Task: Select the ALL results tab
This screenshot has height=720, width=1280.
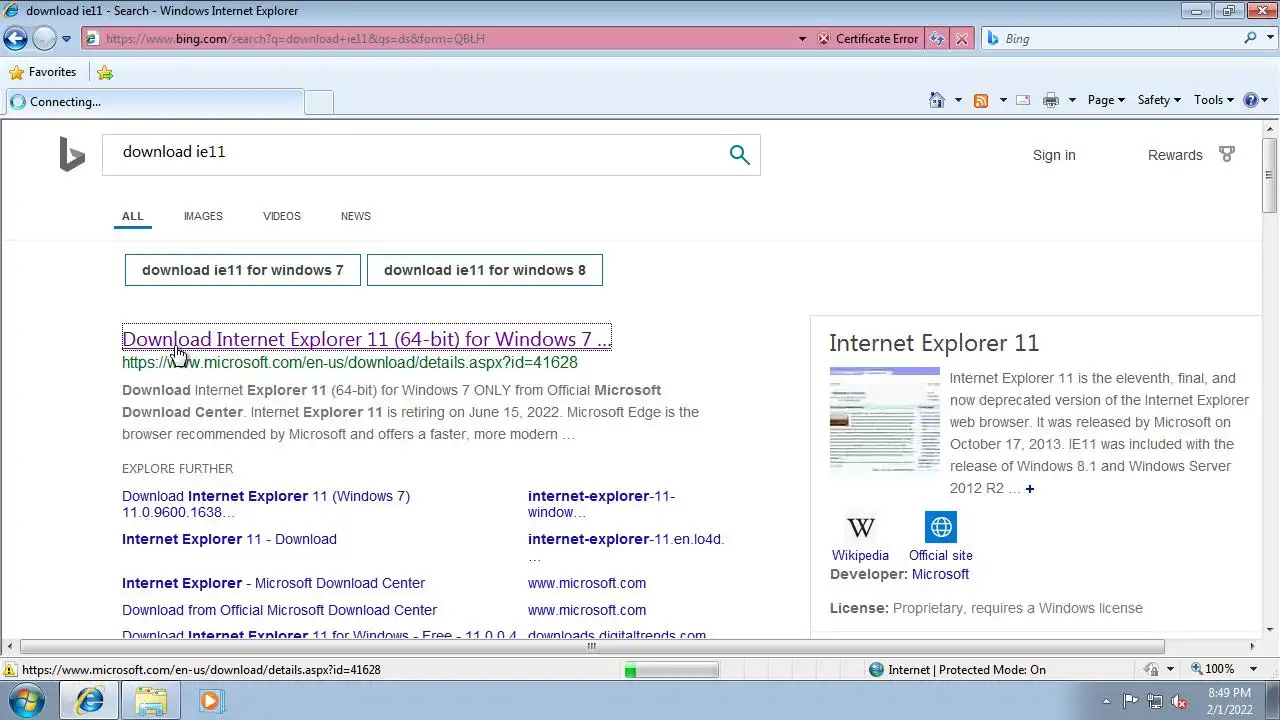Action: tap(132, 216)
